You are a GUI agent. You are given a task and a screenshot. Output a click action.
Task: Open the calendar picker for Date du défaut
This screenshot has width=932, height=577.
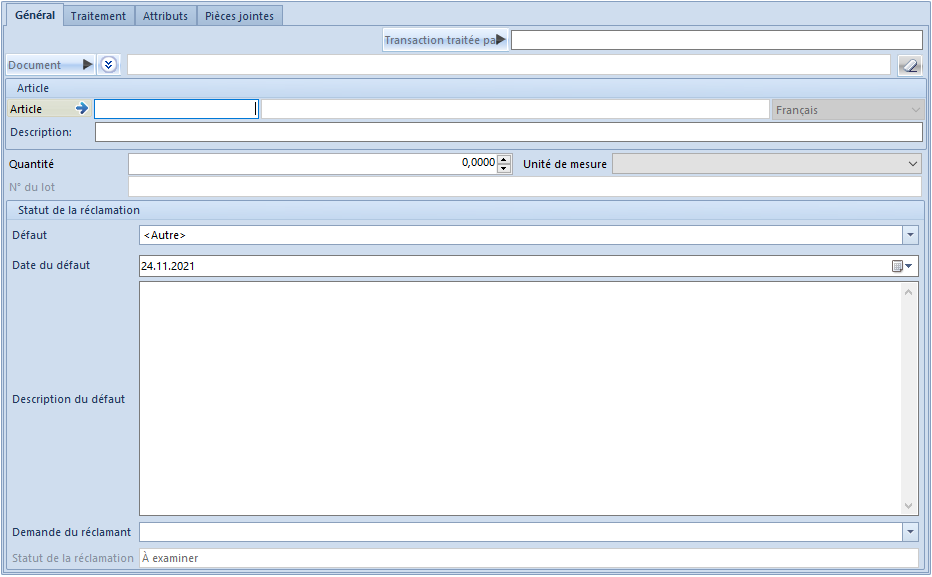pyautogui.click(x=902, y=266)
